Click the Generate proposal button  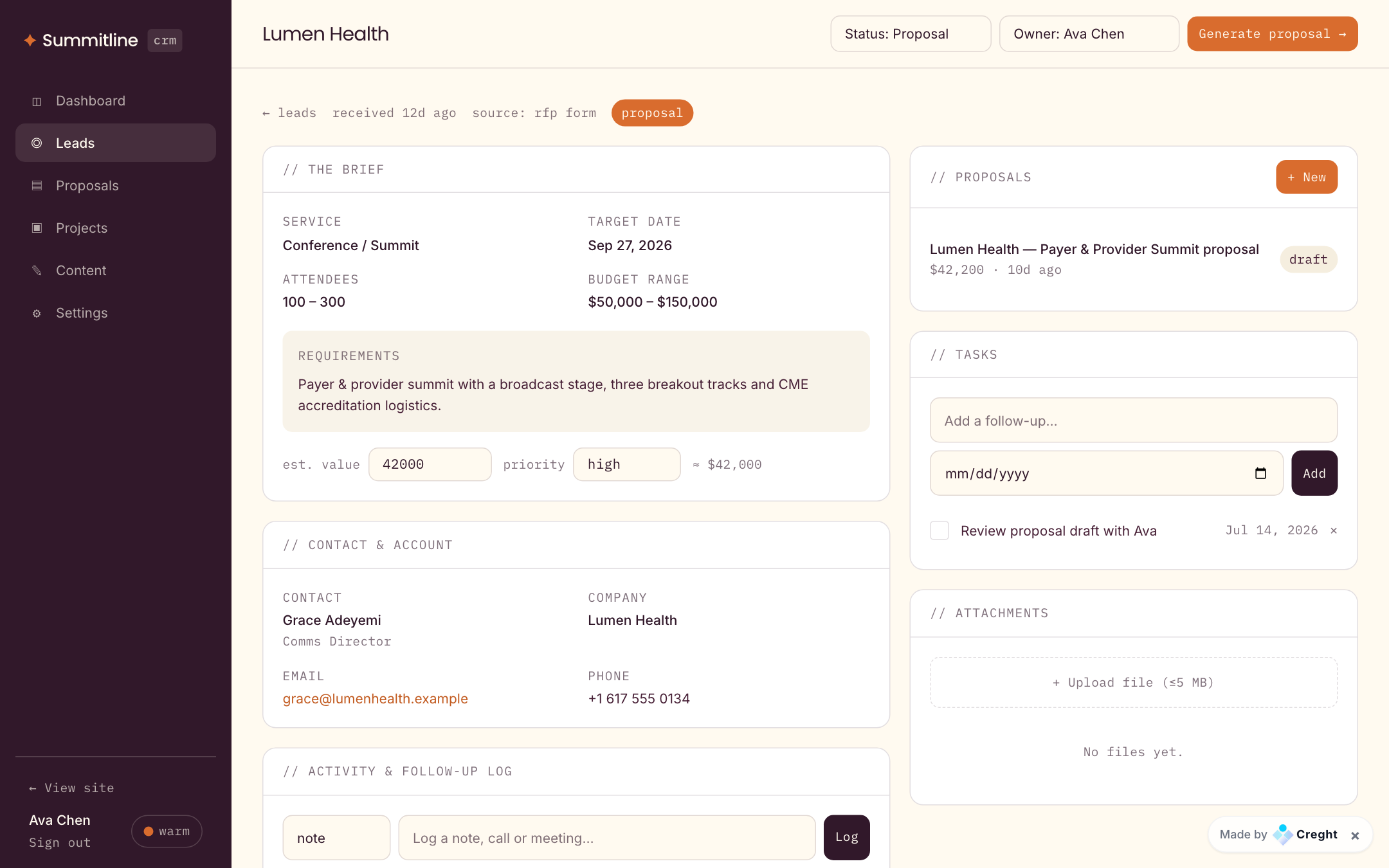(1272, 34)
